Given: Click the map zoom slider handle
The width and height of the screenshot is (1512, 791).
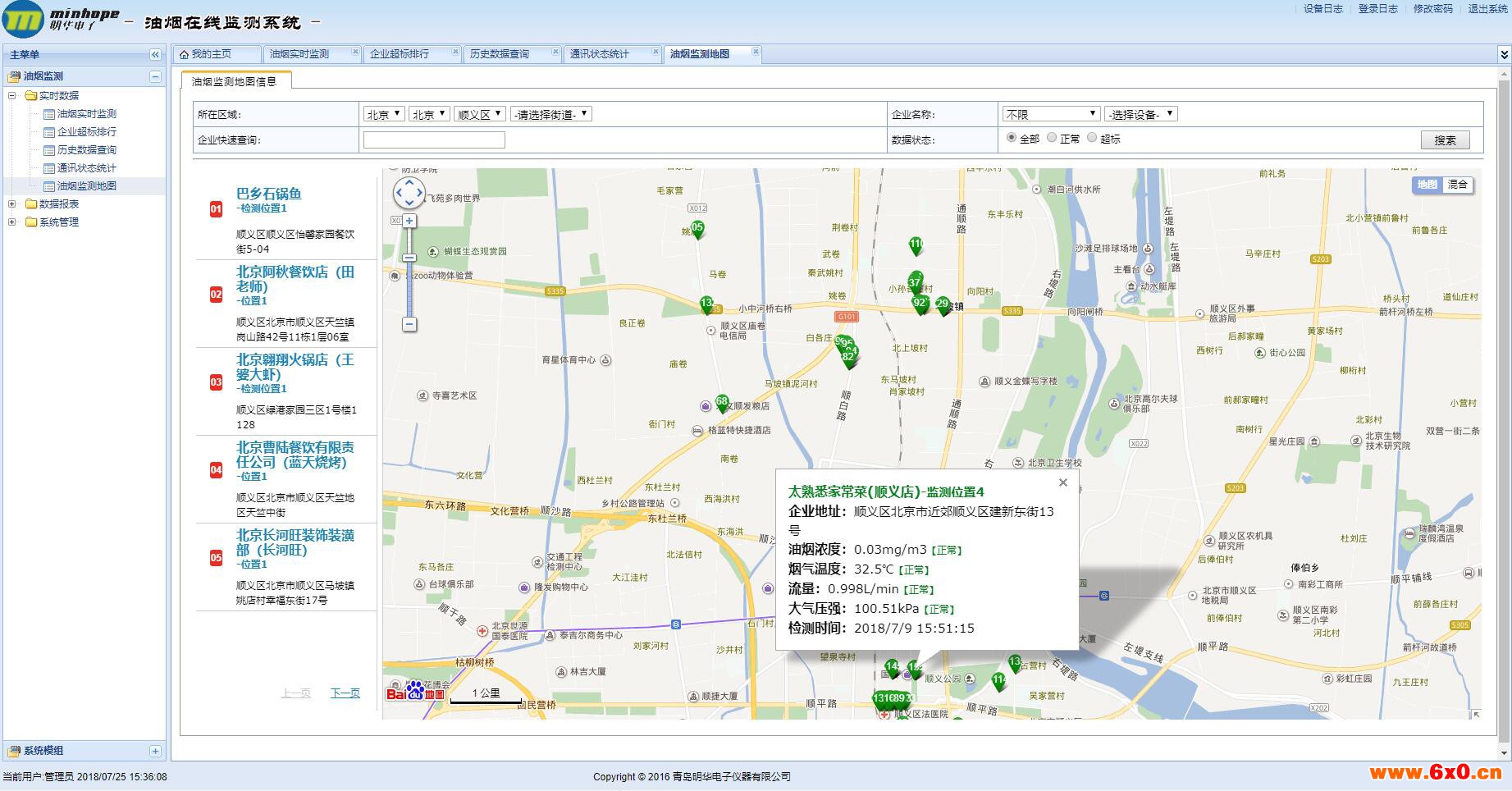Looking at the screenshot, I should point(409,258).
